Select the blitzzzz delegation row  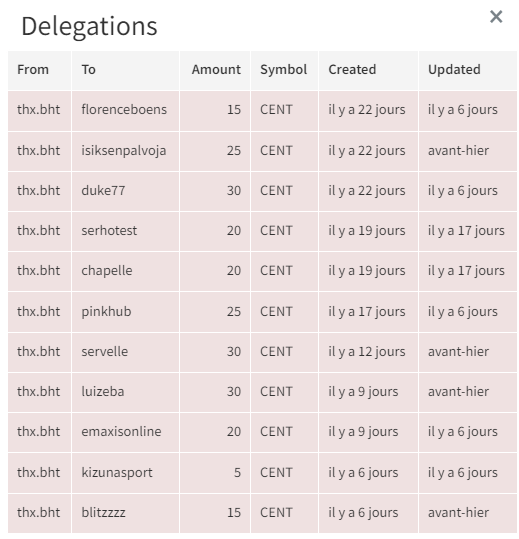point(262,513)
